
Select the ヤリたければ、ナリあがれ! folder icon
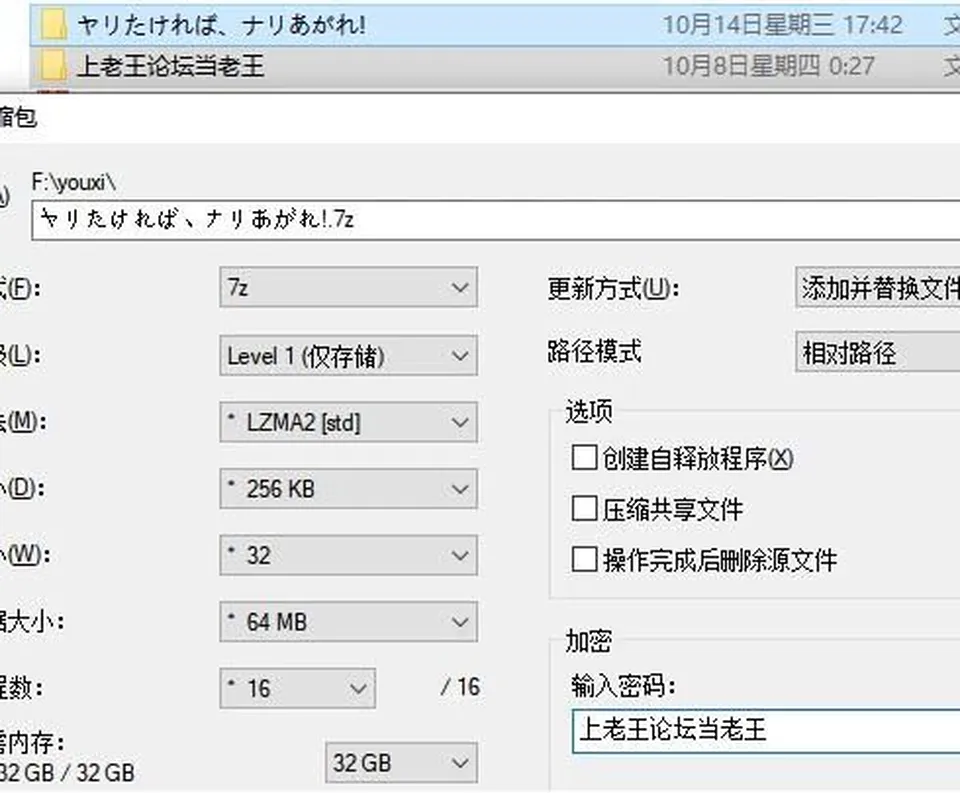click(x=54, y=26)
